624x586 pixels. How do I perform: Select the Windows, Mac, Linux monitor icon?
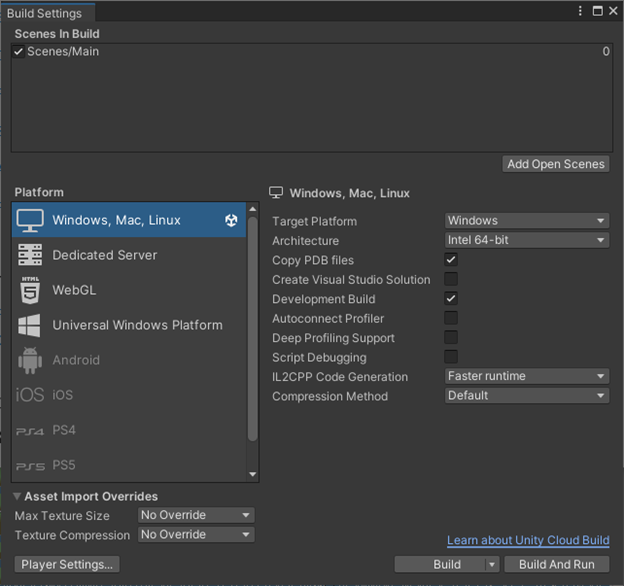point(30,220)
